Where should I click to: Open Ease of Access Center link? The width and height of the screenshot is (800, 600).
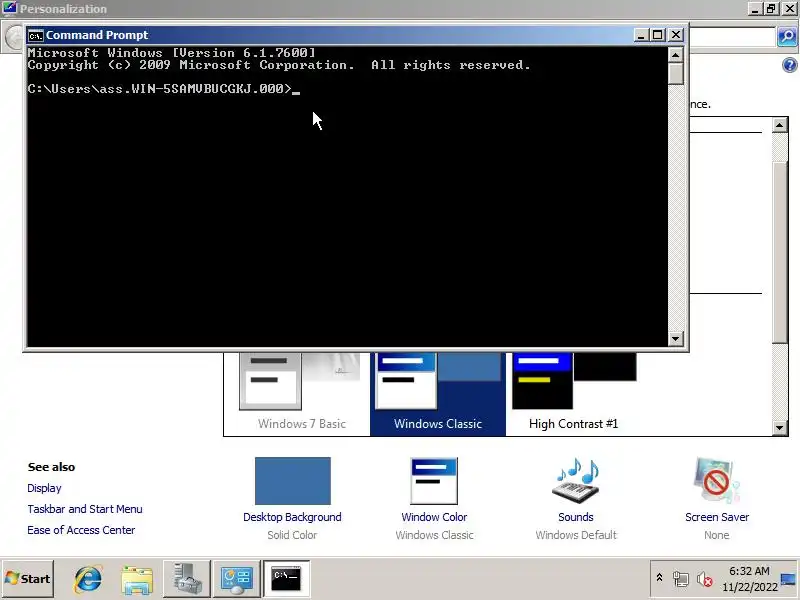click(81, 530)
